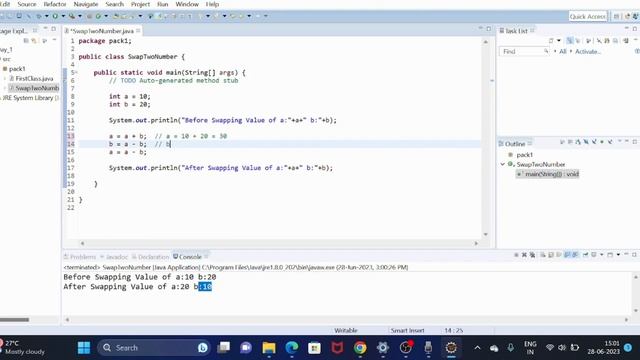This screenshot has width=640, height=360.
Task: Click the All filter link in Task List
Action: tap(563, 51)
